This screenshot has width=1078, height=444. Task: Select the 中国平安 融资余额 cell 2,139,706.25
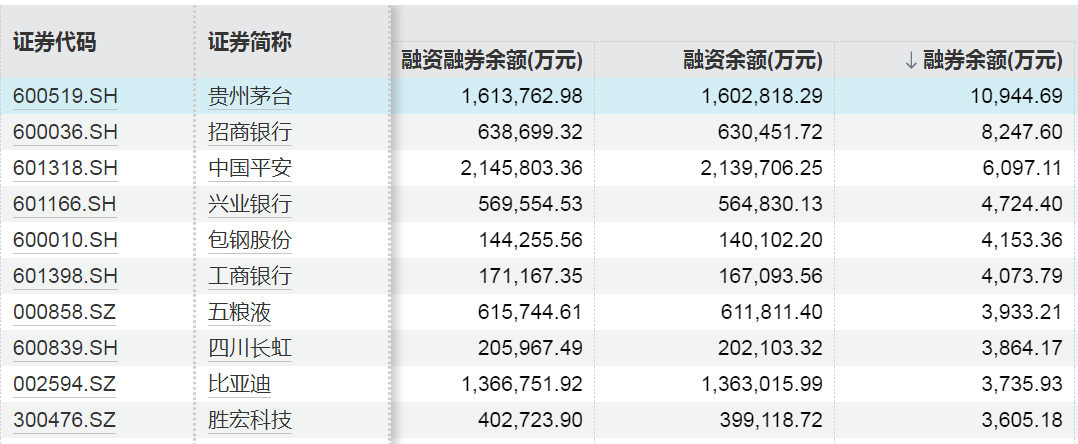point(715,168)
